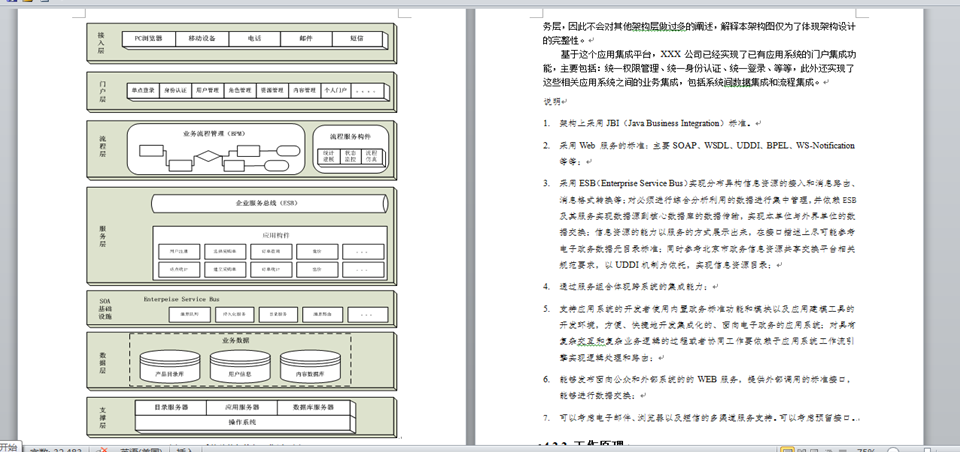Select the 用户信息 database cylinder
960x452 pixels.
pyautogui.click(x=240, y=366)
